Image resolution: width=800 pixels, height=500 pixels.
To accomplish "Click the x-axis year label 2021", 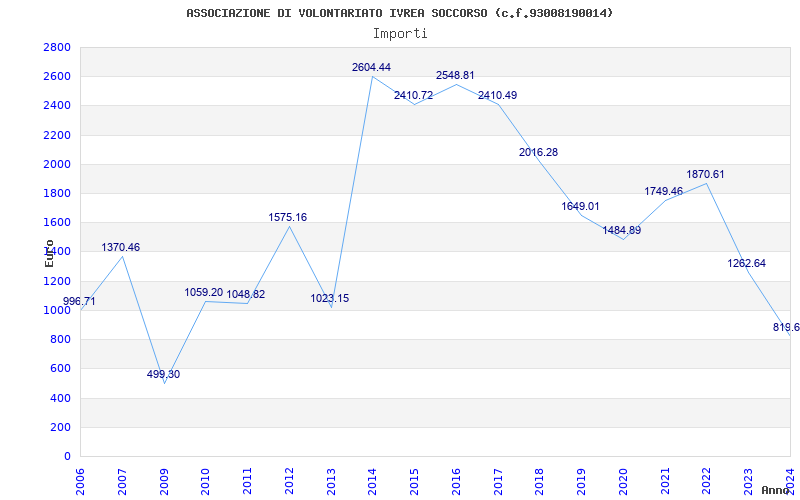I will [x=665, y=481].
